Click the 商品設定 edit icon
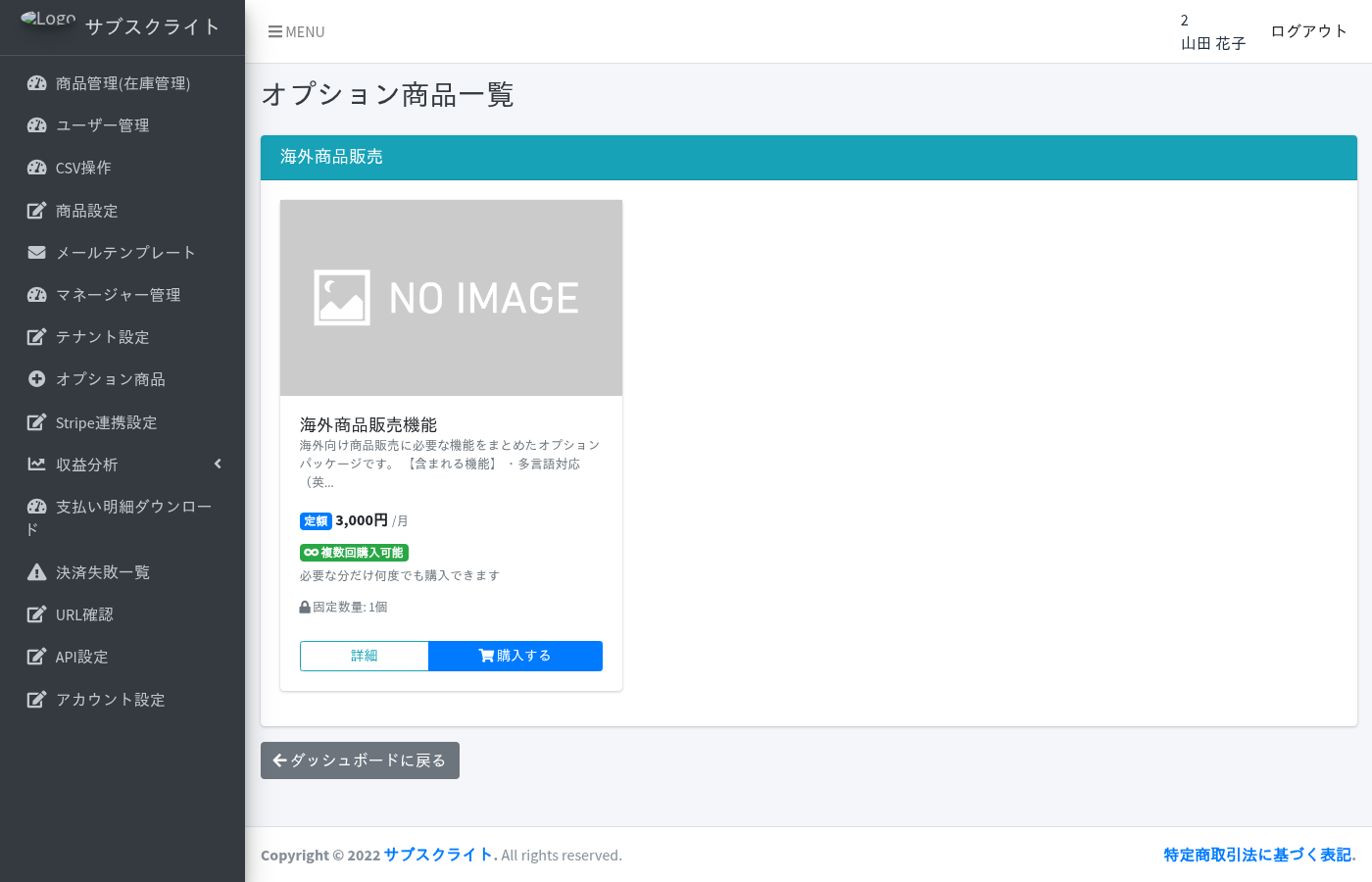1372x882 pixels. click(36, 210)
